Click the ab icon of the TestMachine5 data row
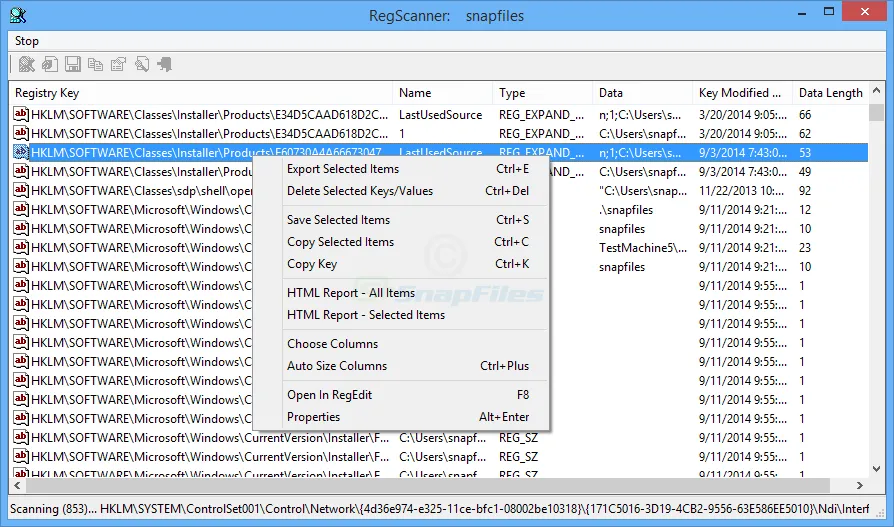The image size is (894, 527). coord(21,247)
